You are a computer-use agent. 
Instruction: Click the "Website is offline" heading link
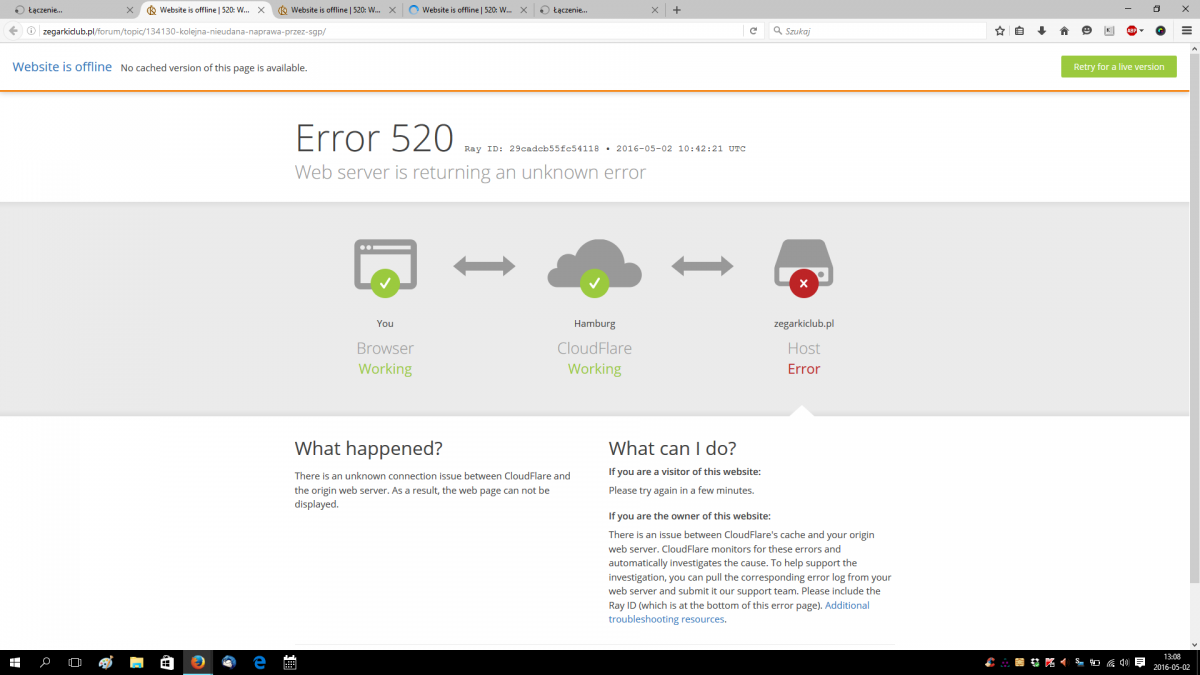point(62,67)
